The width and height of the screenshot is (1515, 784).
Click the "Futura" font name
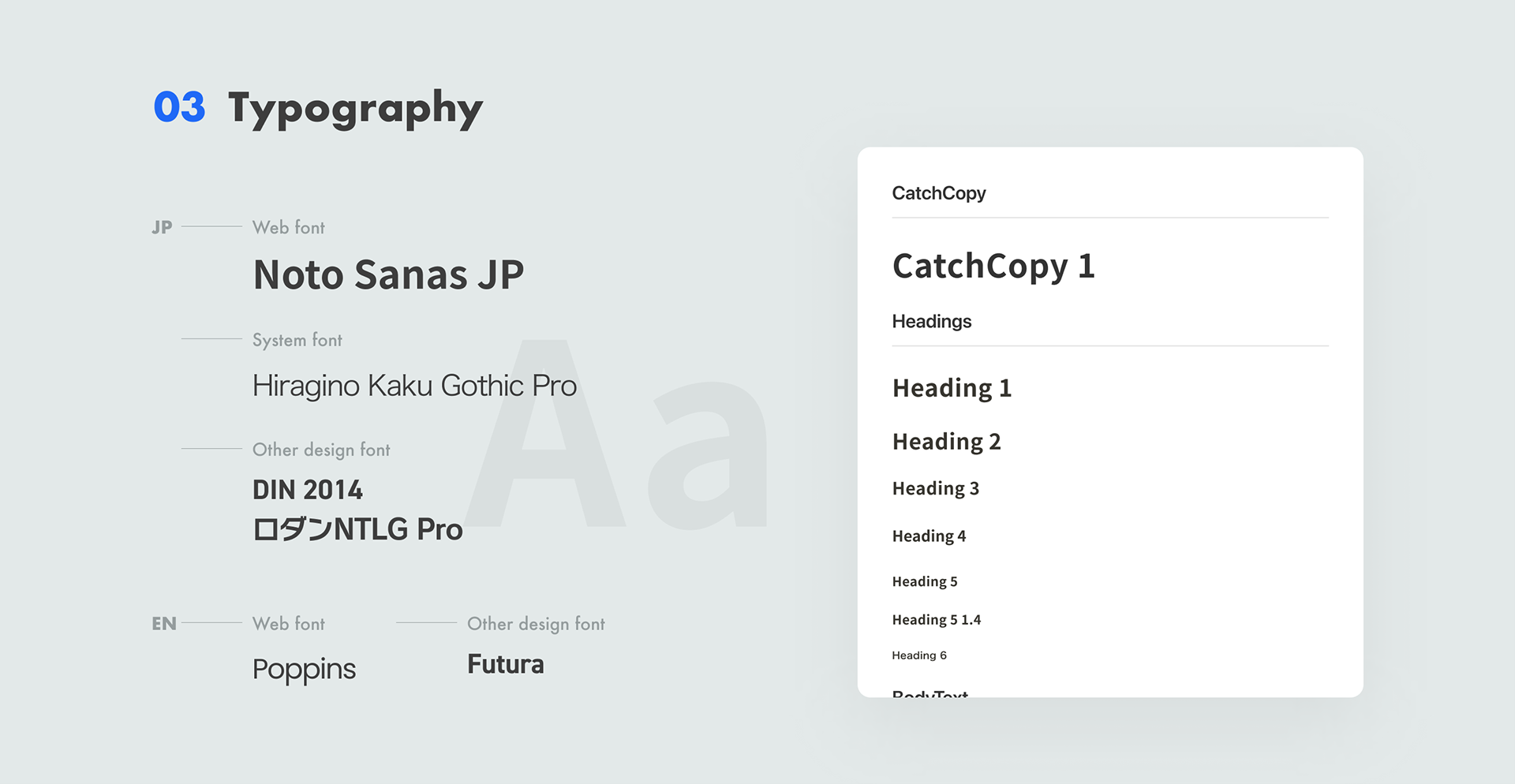505,664
